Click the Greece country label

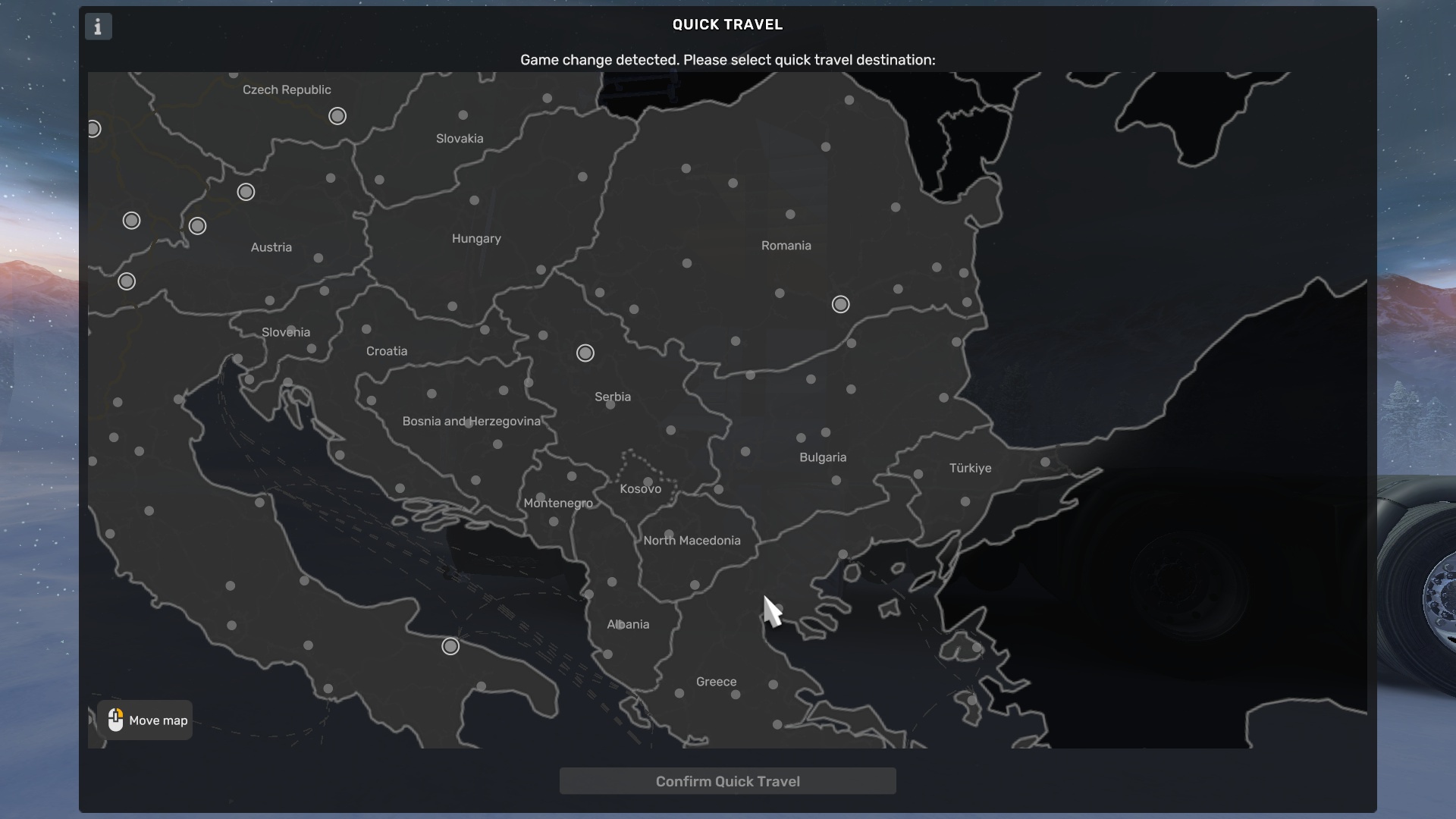(x=716, y=682)
